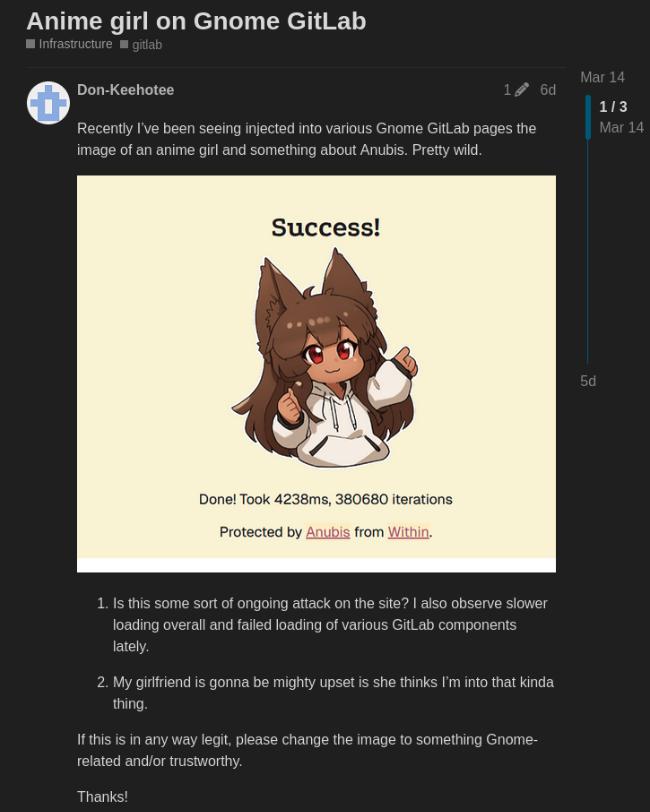The image size is (650, 812).
Task: Jump to Mar 14 at timeline top
Action: [x=602, y=77]
